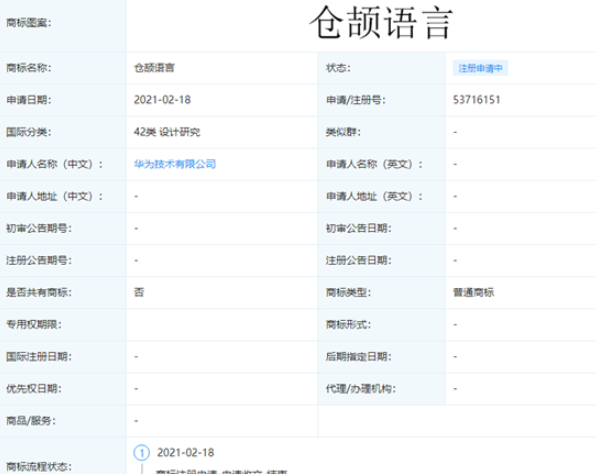The width and height of the screenshot is (596, 474).
Task: Click the 是否共有商标 label
Action: point(39,293)
